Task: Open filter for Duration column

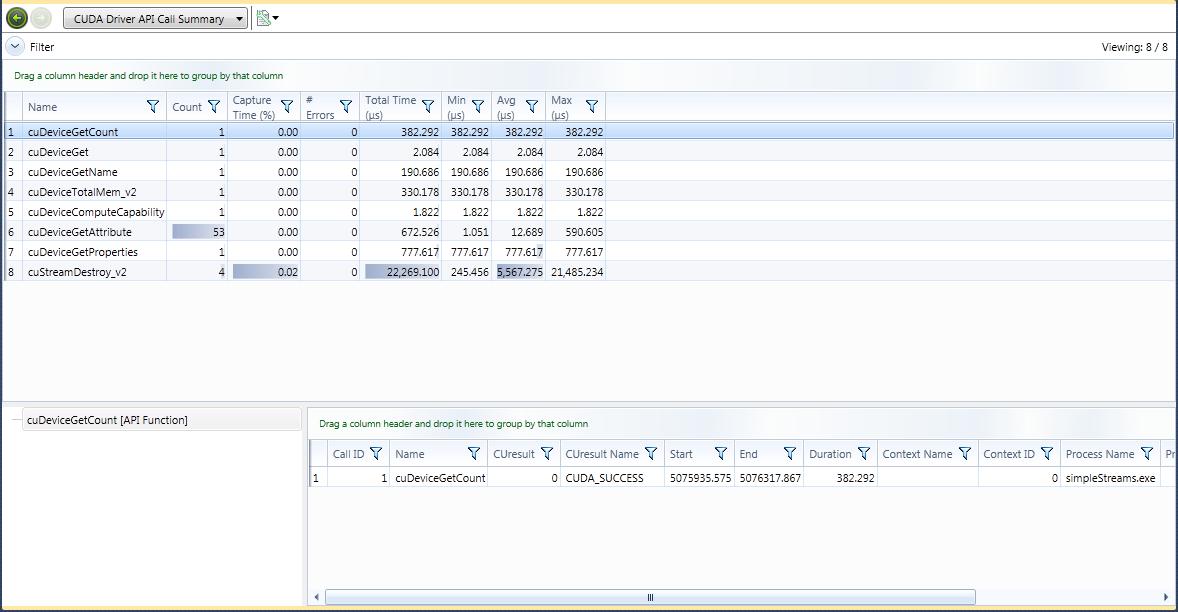Action: (864, 454)
